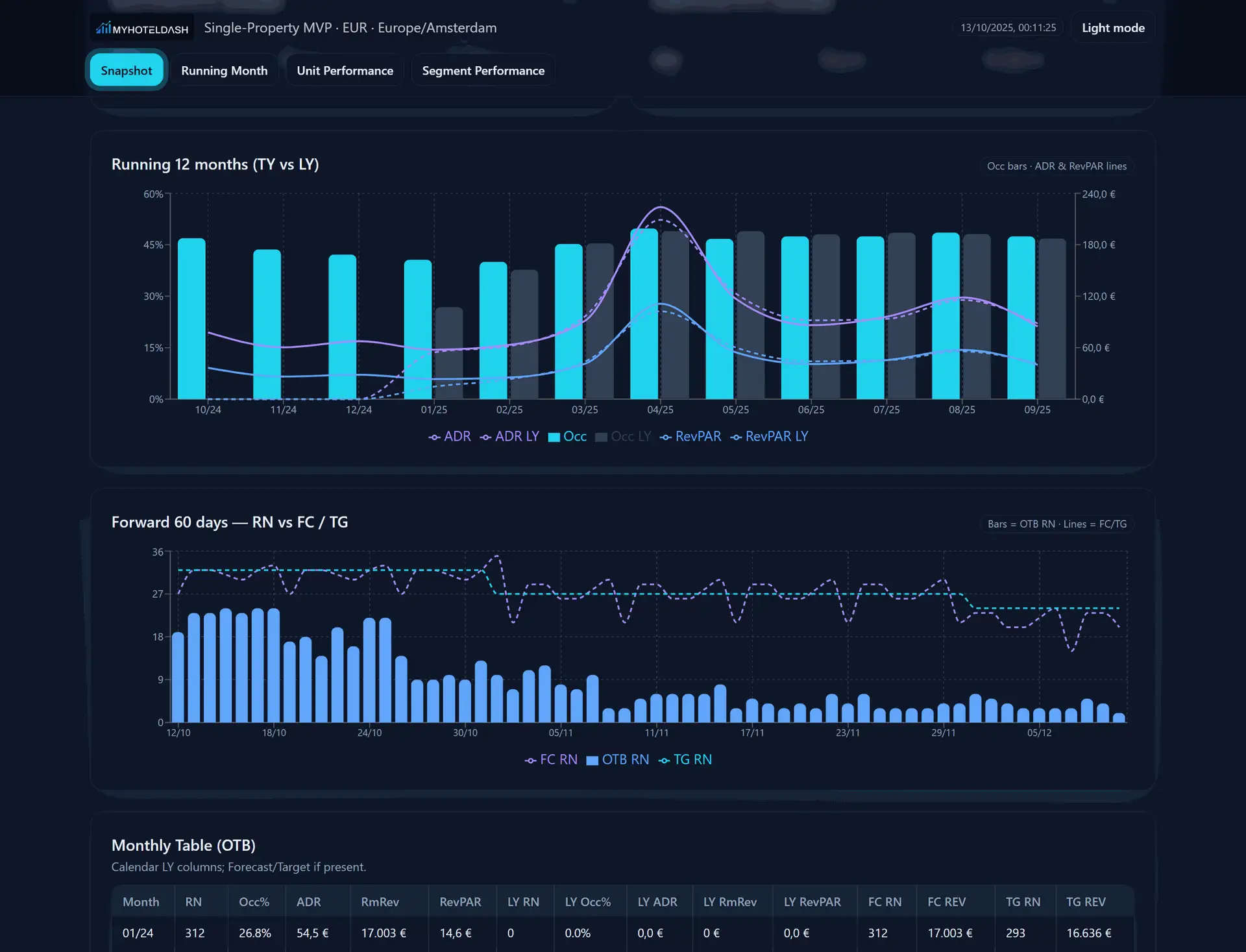
Task: Click the LY RmRev column header
Action: pos(729,902)
